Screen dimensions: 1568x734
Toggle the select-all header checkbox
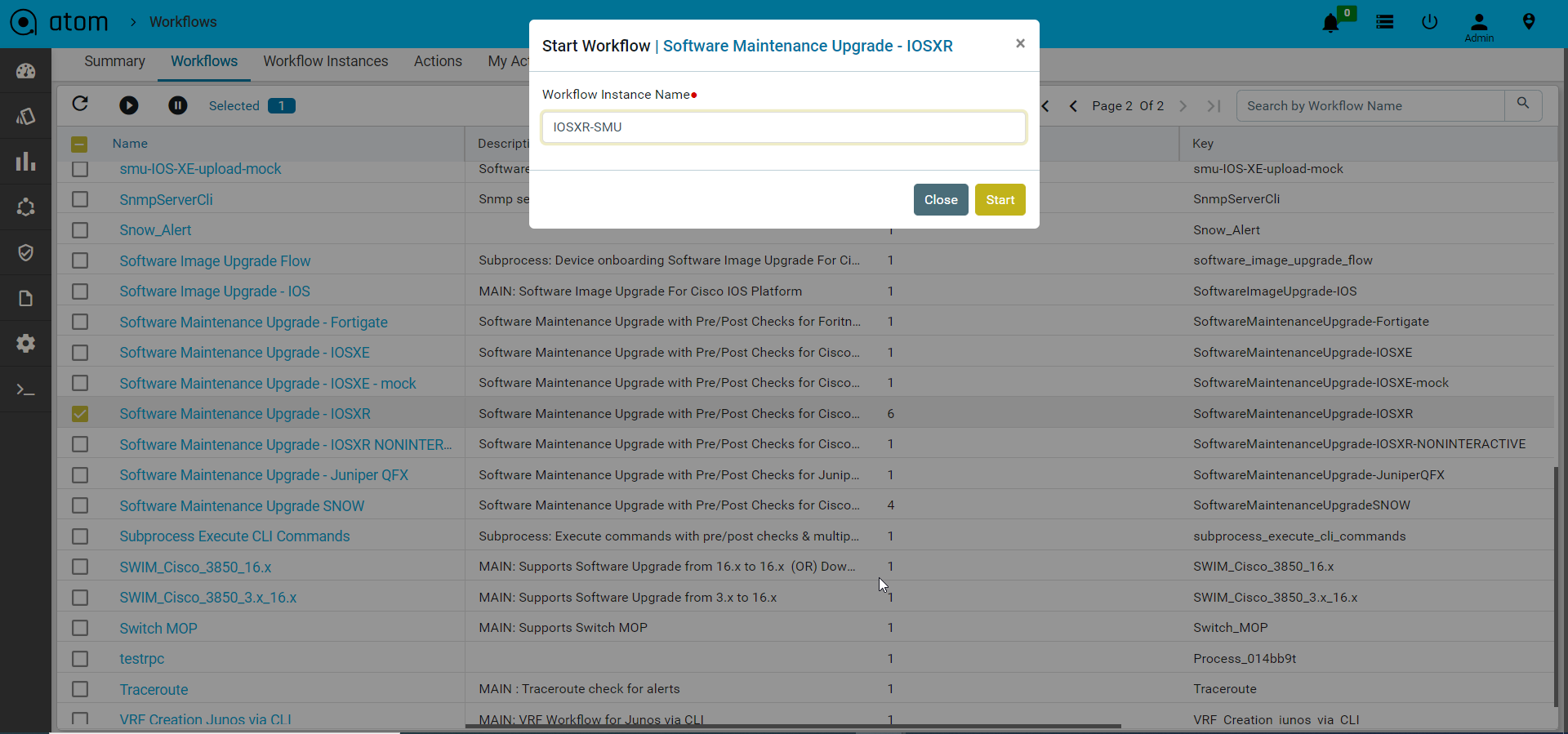point(79,145)
